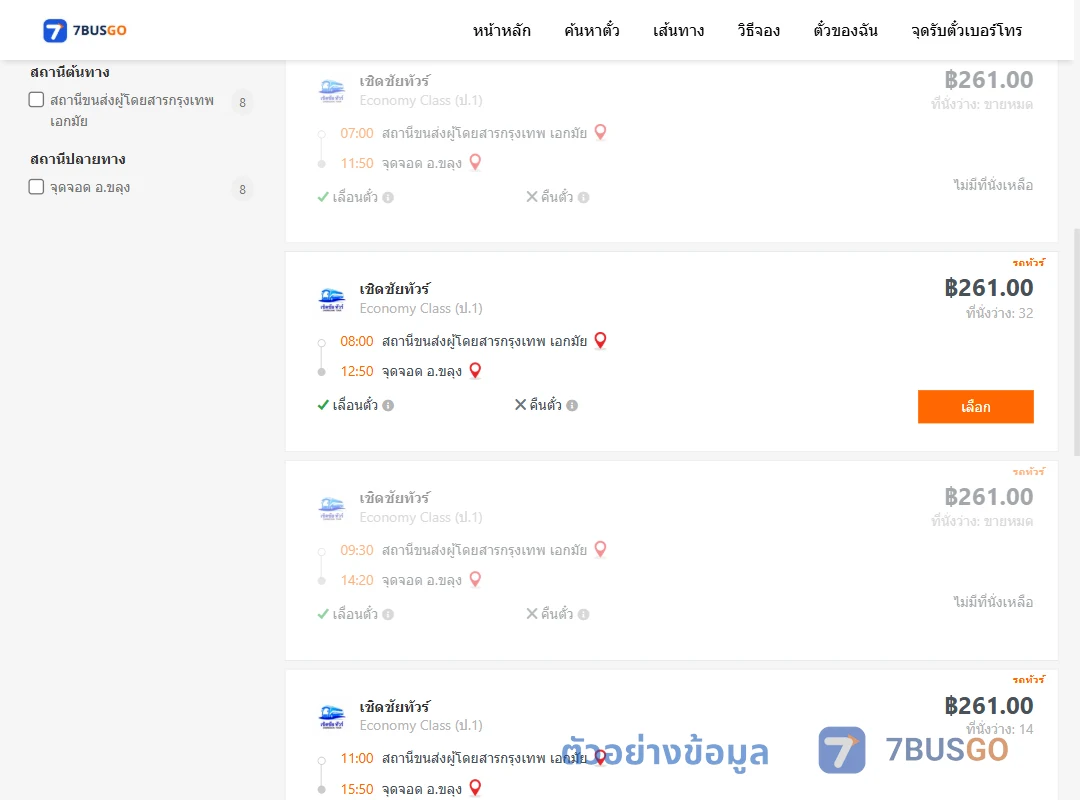Click the 11:00 departure time
This screenshot has width=1080, height=800.
[x=357, y=759]
